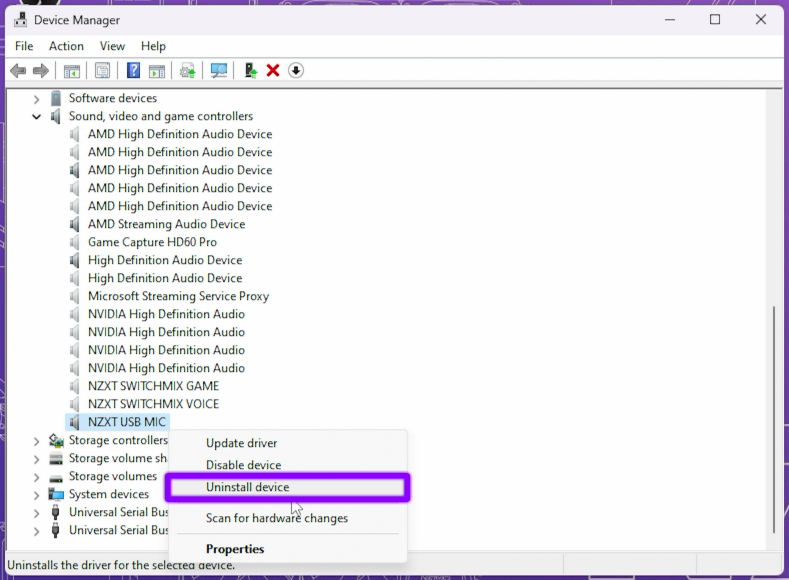Screen dimensions: 789x580
Task: Click the down-arrow Disable device toolbar icon
Action: tap(296, 71)
